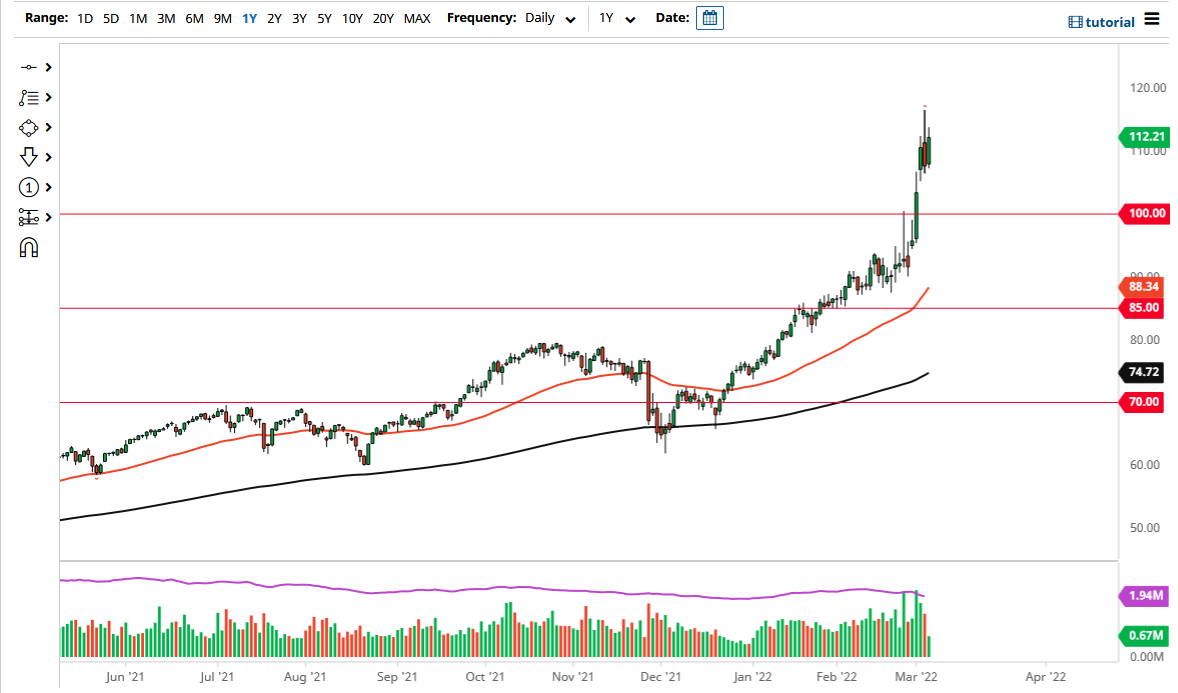Open the hamburger menu
This screenshot has width=1178, height=693.
[1152, 19]
